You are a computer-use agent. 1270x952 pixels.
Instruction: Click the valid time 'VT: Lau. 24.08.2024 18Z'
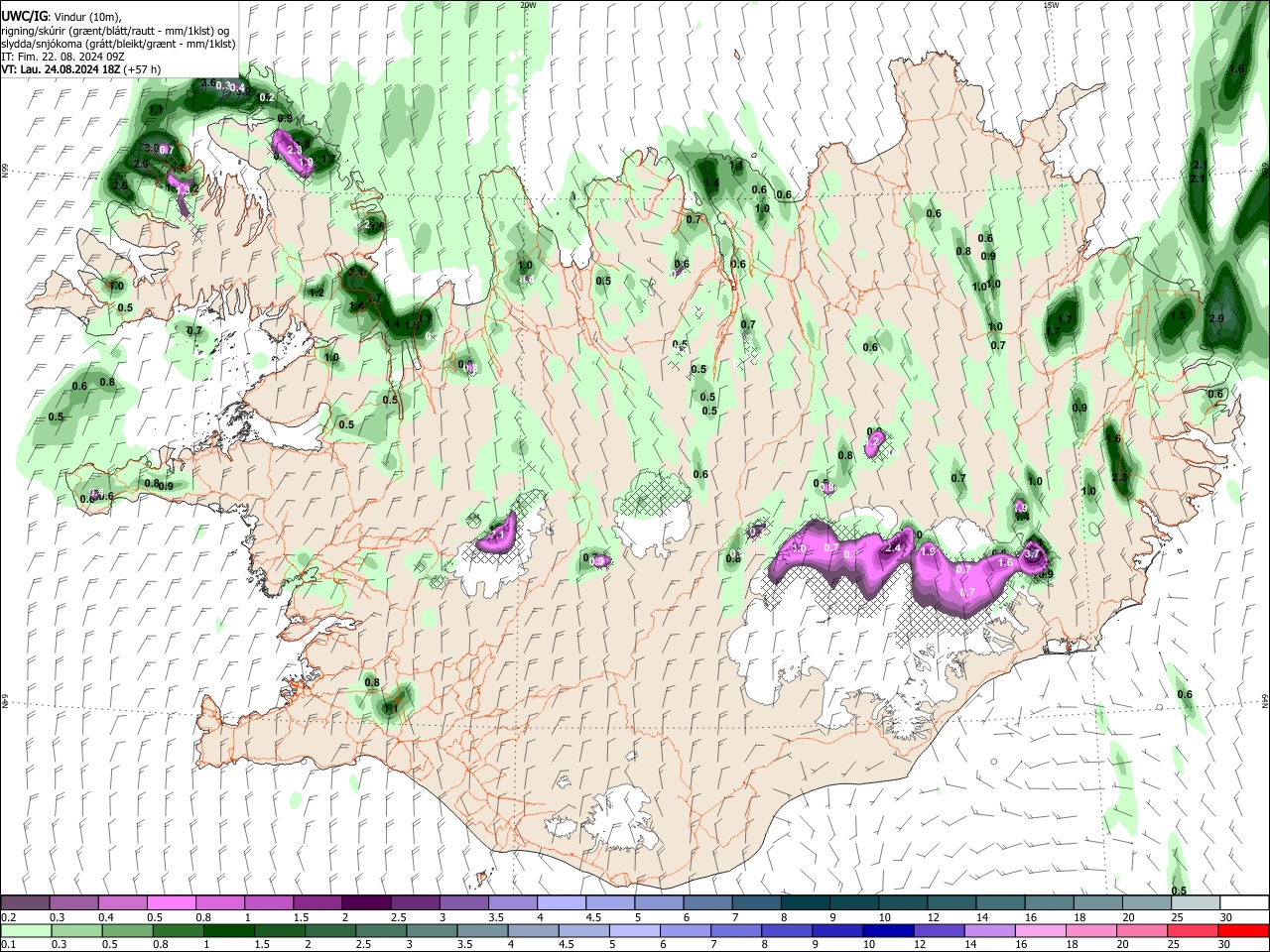[x=62, y=69]
